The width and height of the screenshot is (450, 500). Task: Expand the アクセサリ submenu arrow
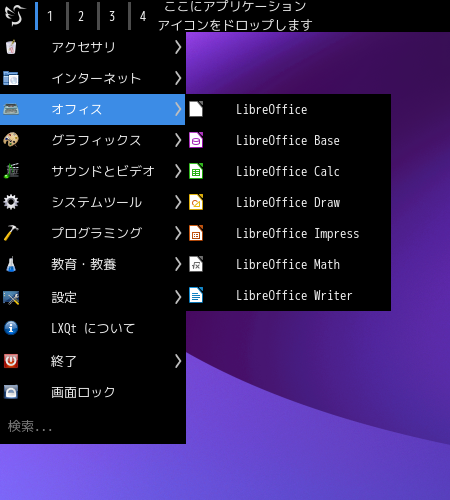pos(178,47)
